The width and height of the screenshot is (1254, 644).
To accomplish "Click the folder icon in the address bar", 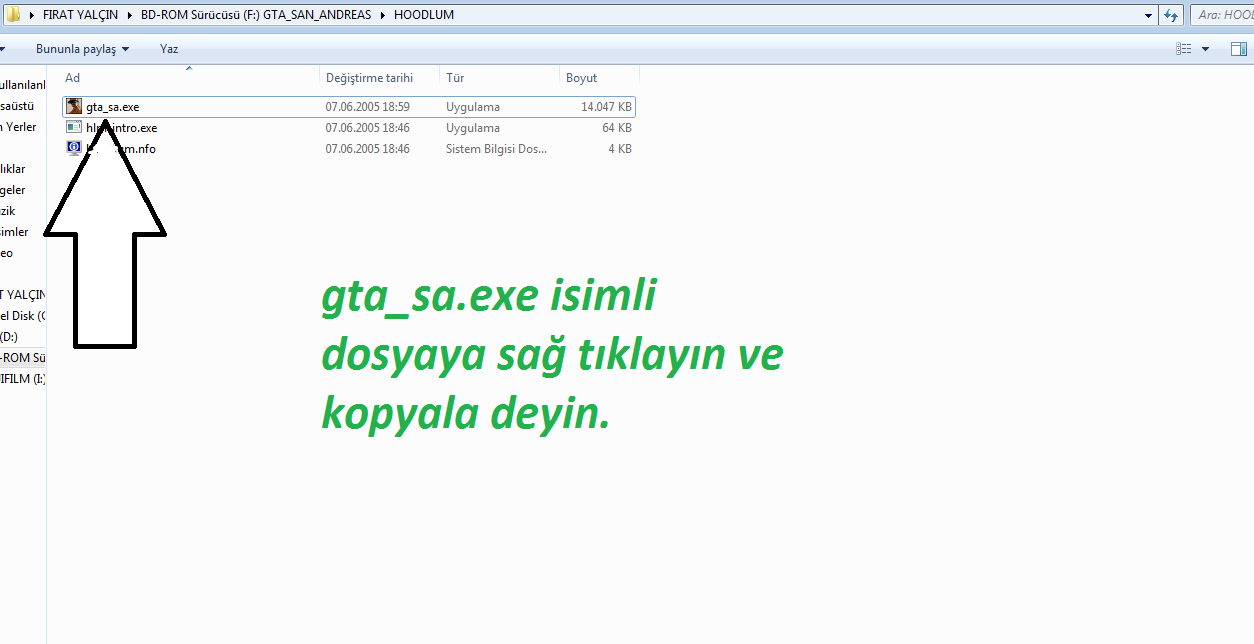I will pos(14,15).
